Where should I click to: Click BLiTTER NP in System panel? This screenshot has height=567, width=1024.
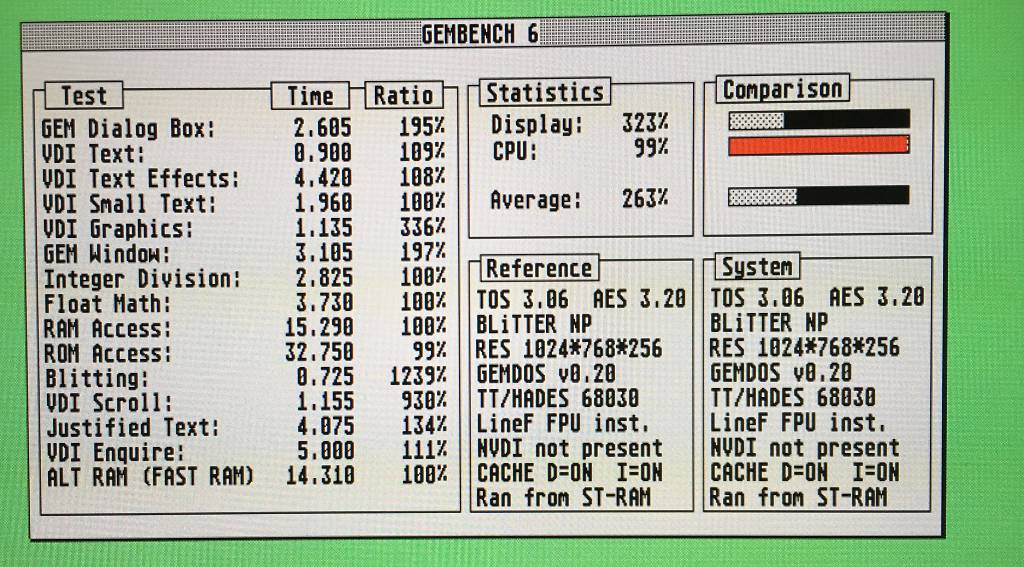click(x=769, y=323)
